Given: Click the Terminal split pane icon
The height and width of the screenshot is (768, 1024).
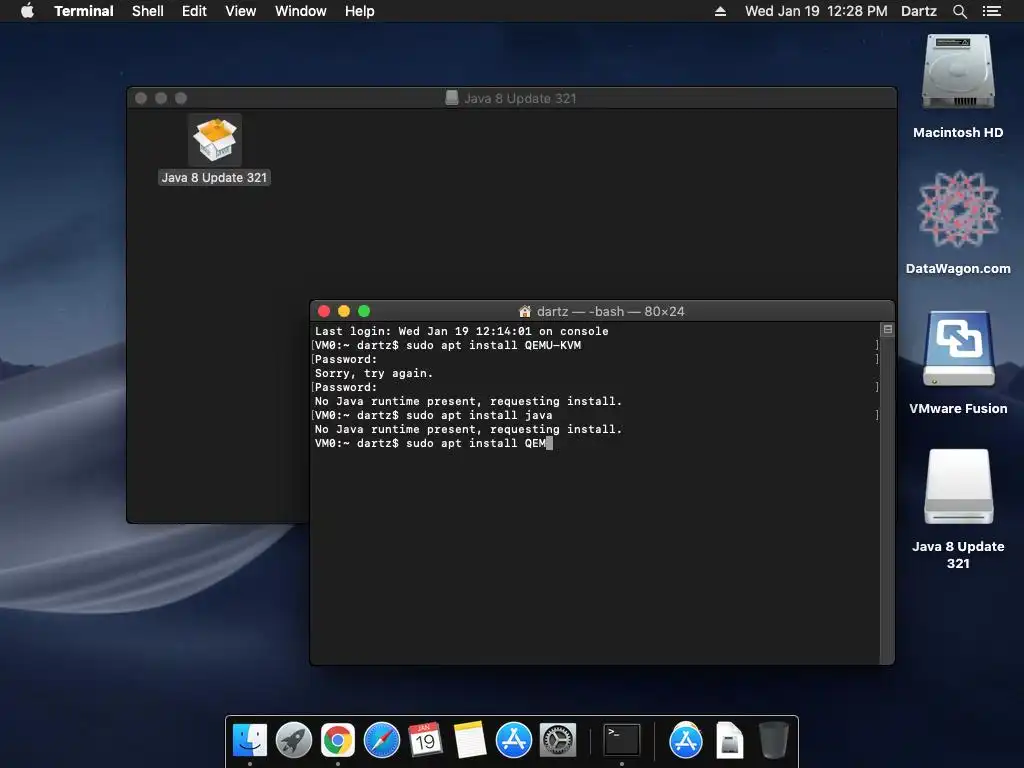Looking at the screenshot, I should click(x=888, y=329).
